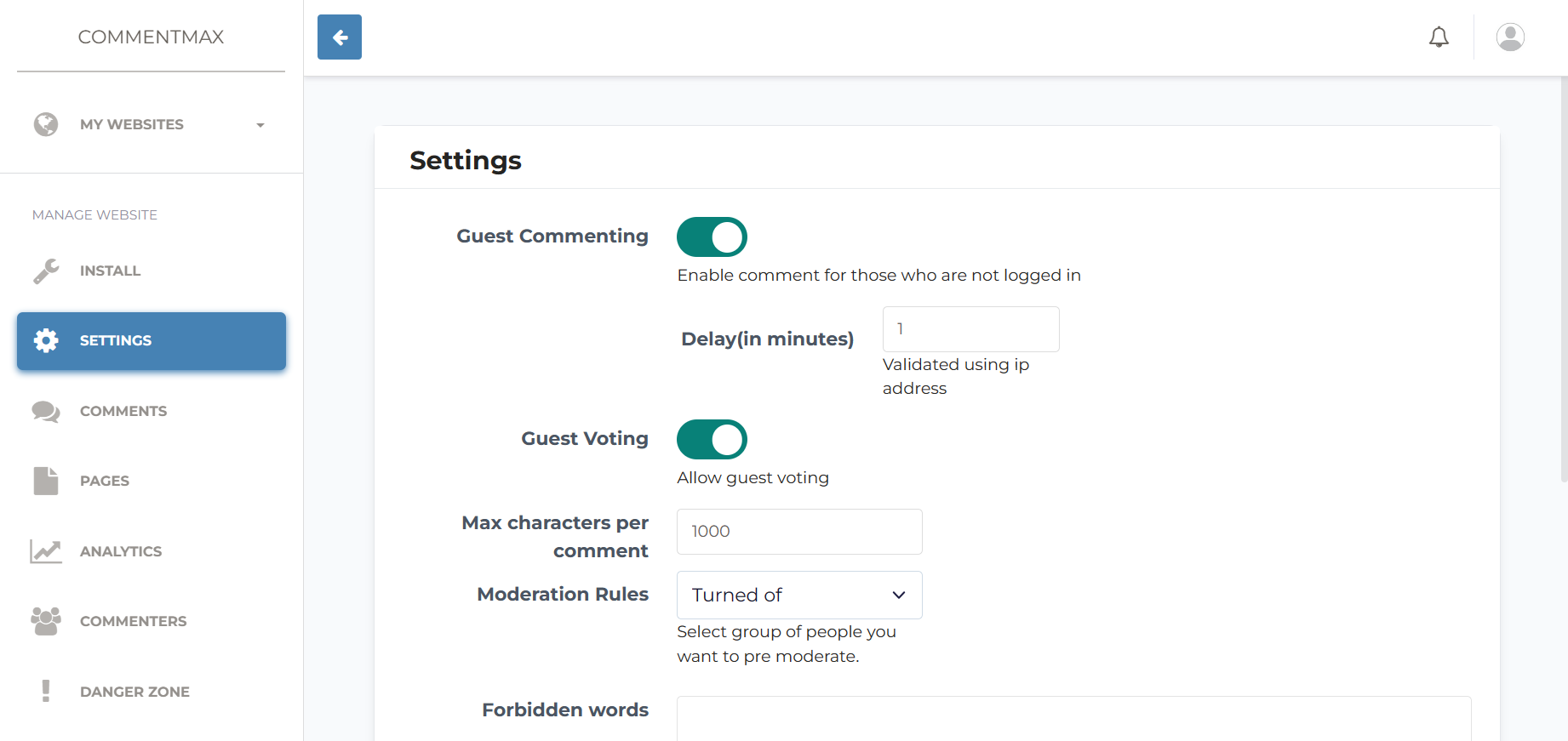Expand the My Websites dropdown arrow

260,125
